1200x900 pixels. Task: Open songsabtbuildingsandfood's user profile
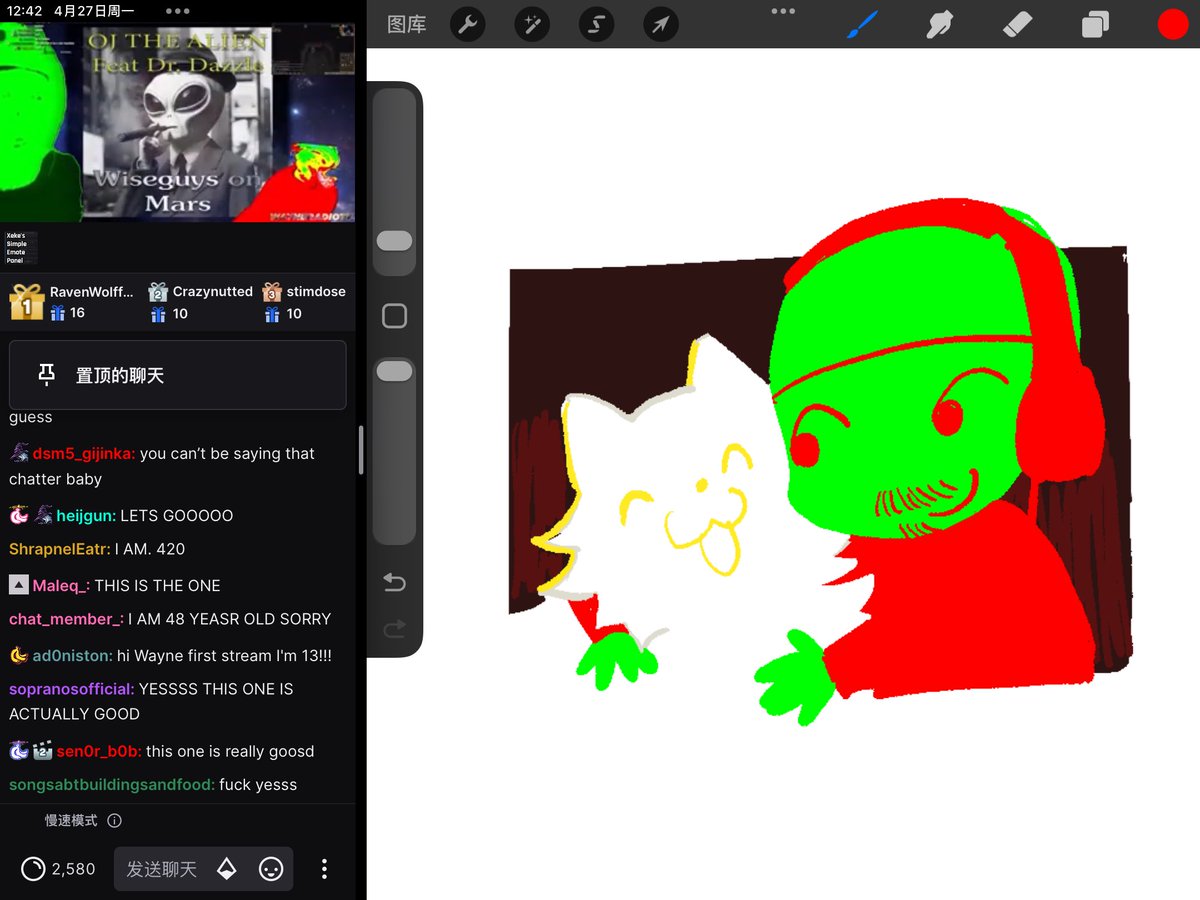(x=112, y=785)
